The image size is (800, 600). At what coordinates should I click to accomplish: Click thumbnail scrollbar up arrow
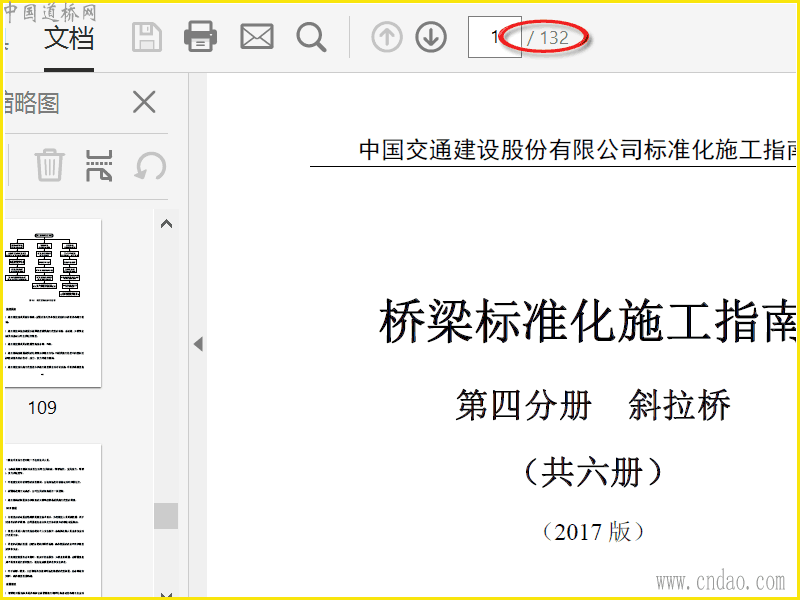click(x=166, y=224)
